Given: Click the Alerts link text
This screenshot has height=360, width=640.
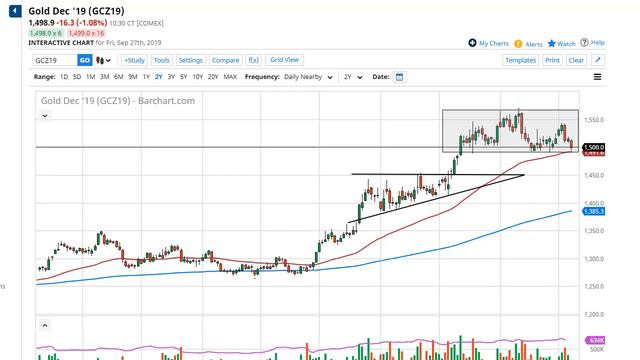Looking at the screenshot, I should tap(533, 44).
